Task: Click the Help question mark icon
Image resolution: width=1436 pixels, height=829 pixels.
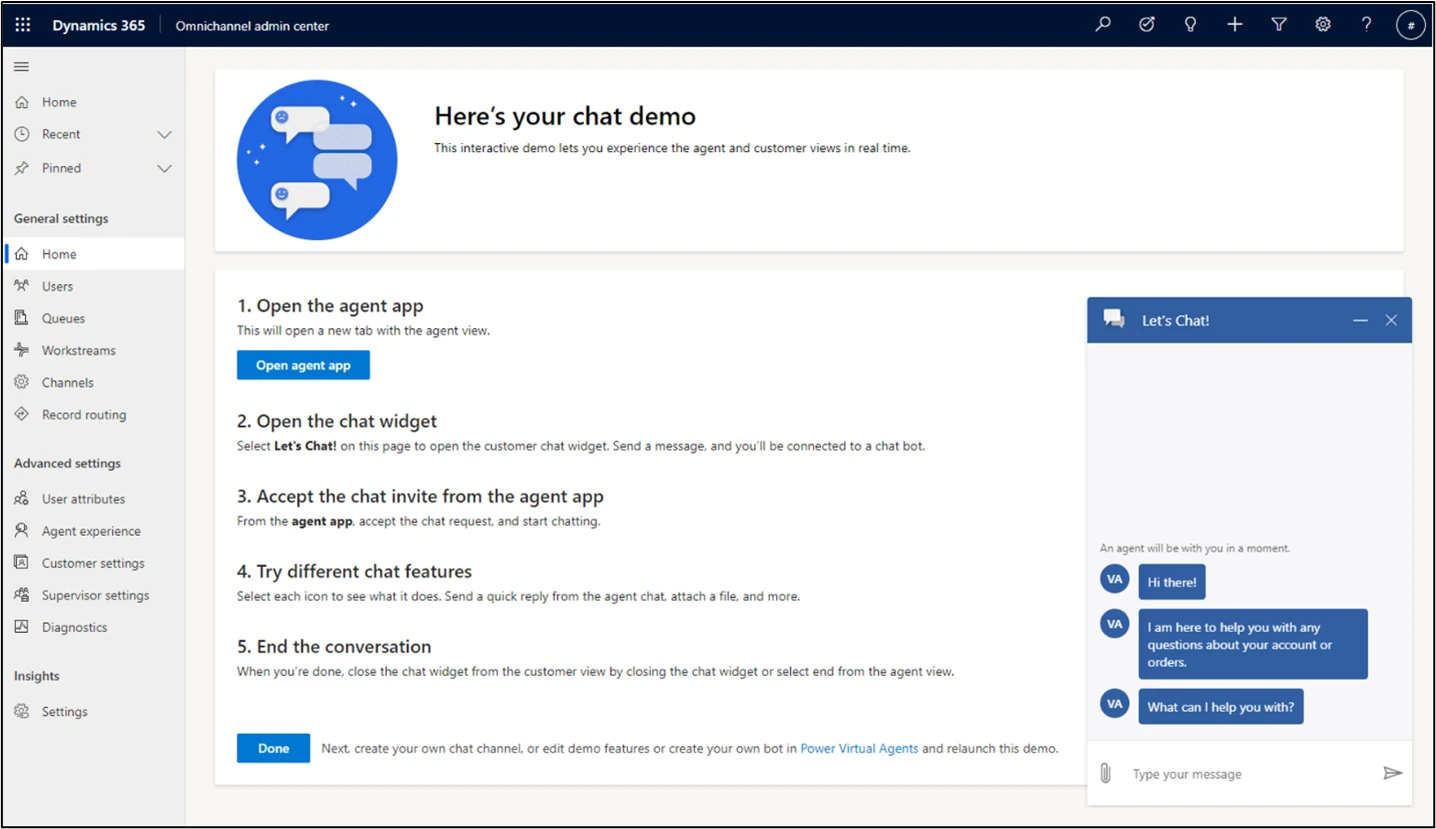Action: pyautogui.click(x=1366, y=24)
